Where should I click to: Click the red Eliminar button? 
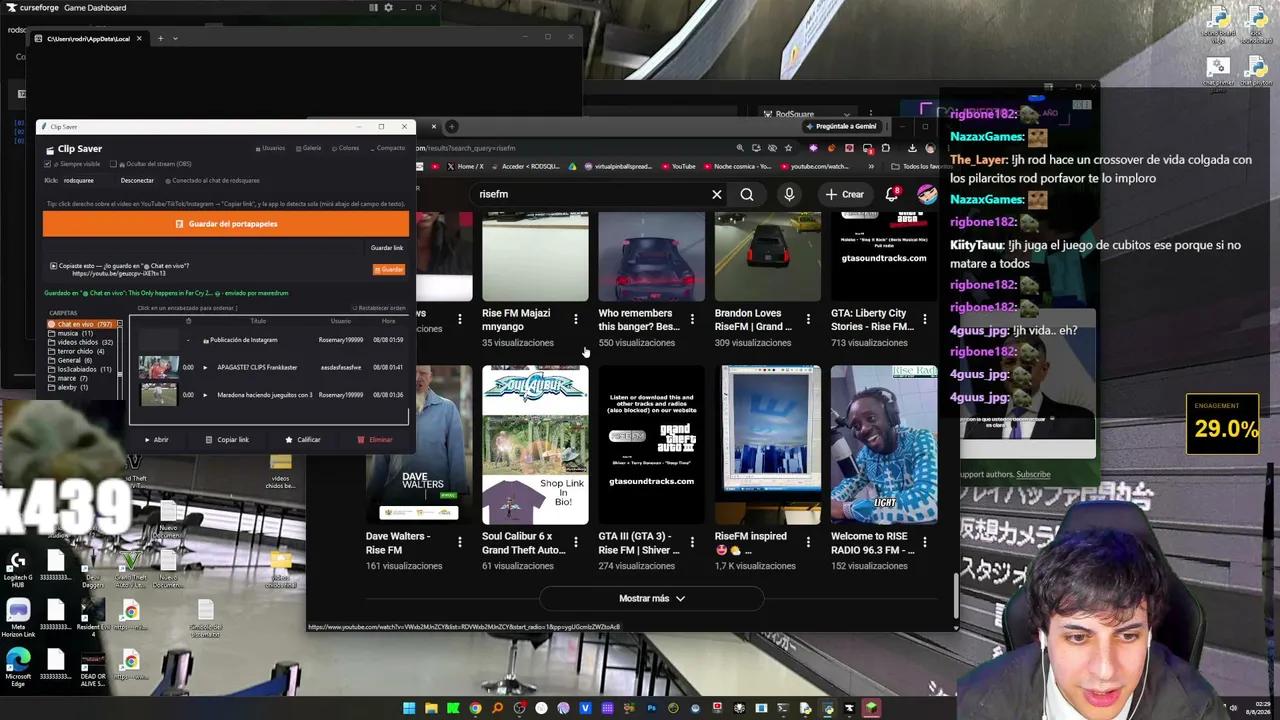tap(375, 440)
